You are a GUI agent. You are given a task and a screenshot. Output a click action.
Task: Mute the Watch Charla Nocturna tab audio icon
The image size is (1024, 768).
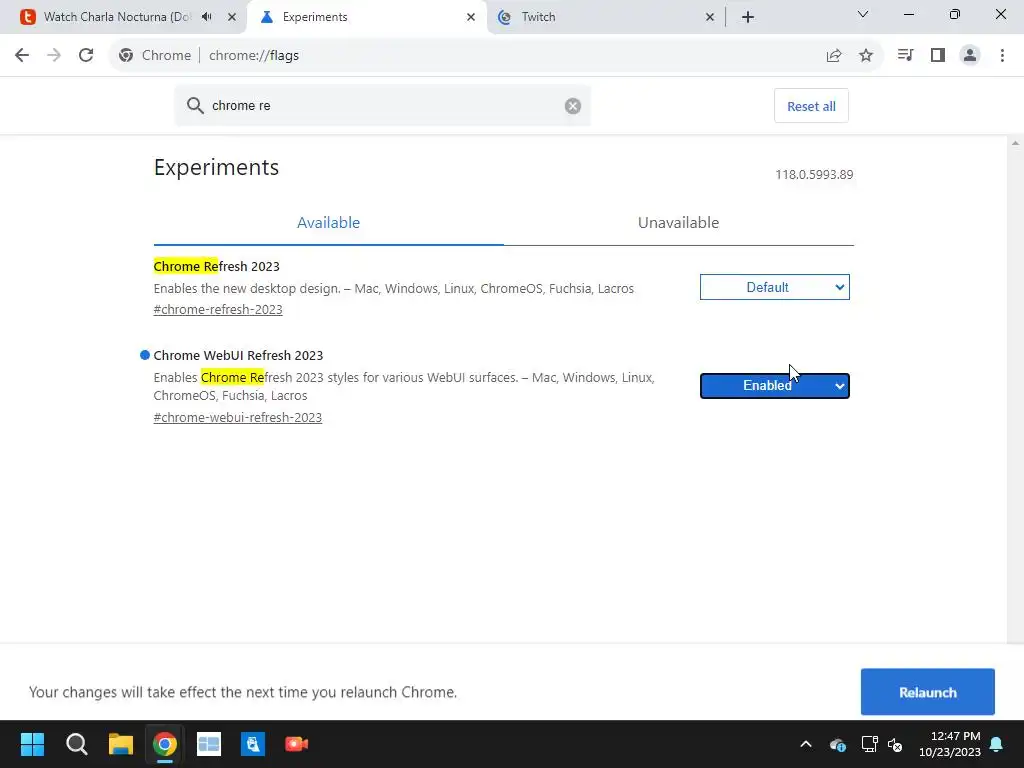[x=207, y=17]
